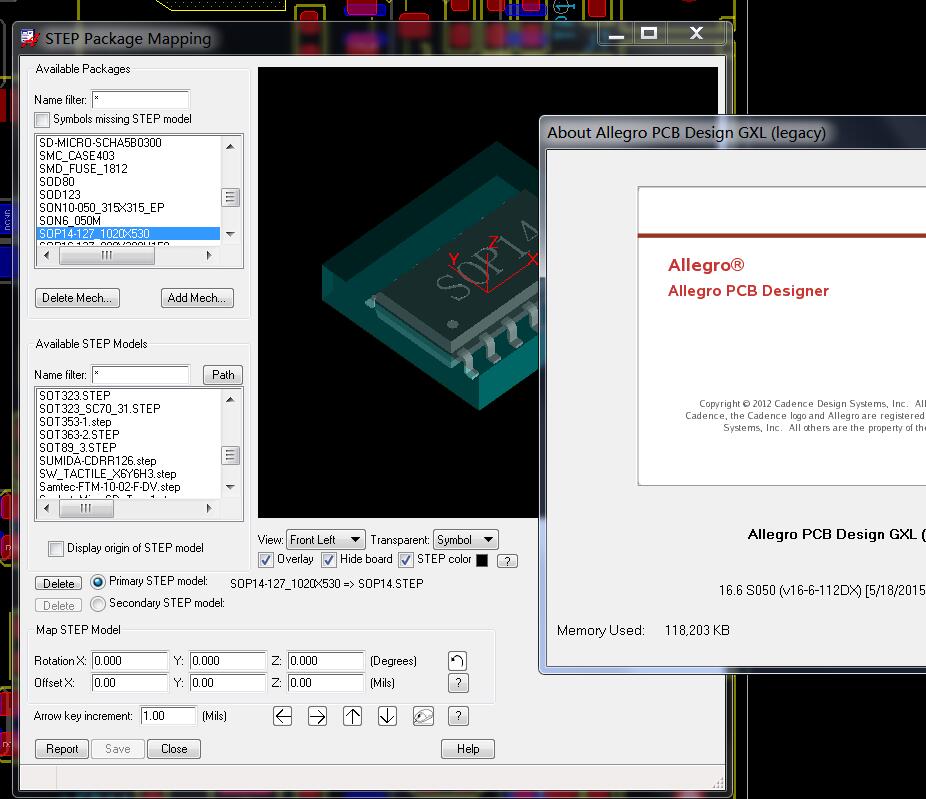This screenshot has height=799, width=926.
Task: Select the Primary STEP model radio button
Action: click(x=97, y=582)
